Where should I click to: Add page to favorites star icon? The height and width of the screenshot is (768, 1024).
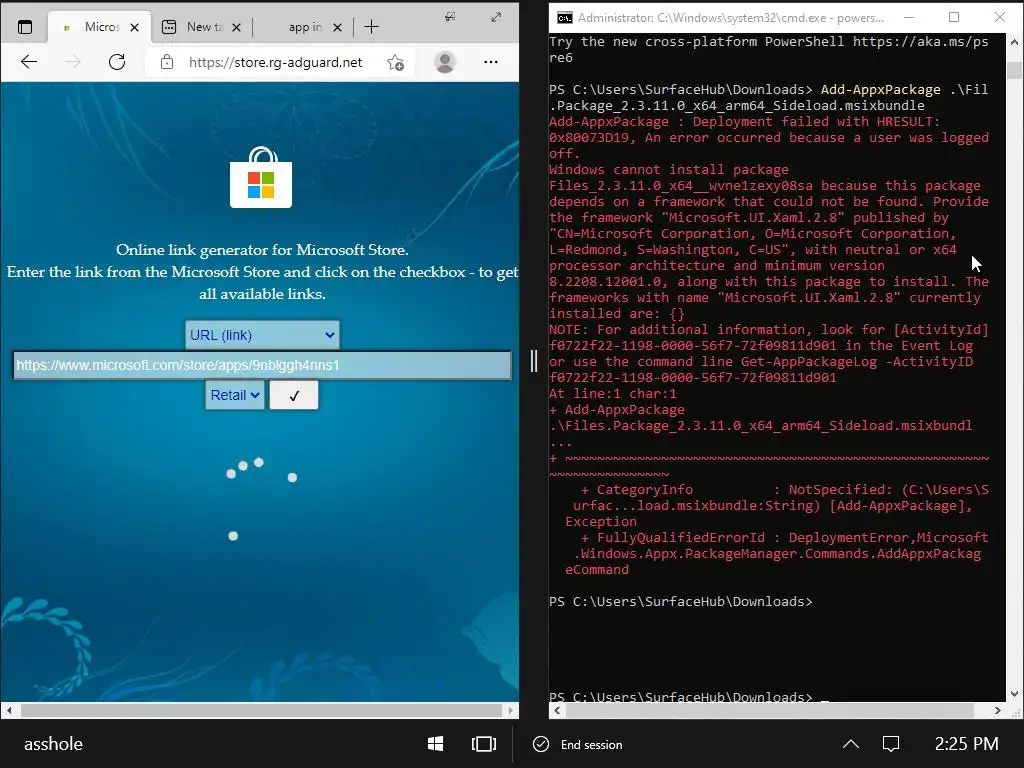(395, 63)
